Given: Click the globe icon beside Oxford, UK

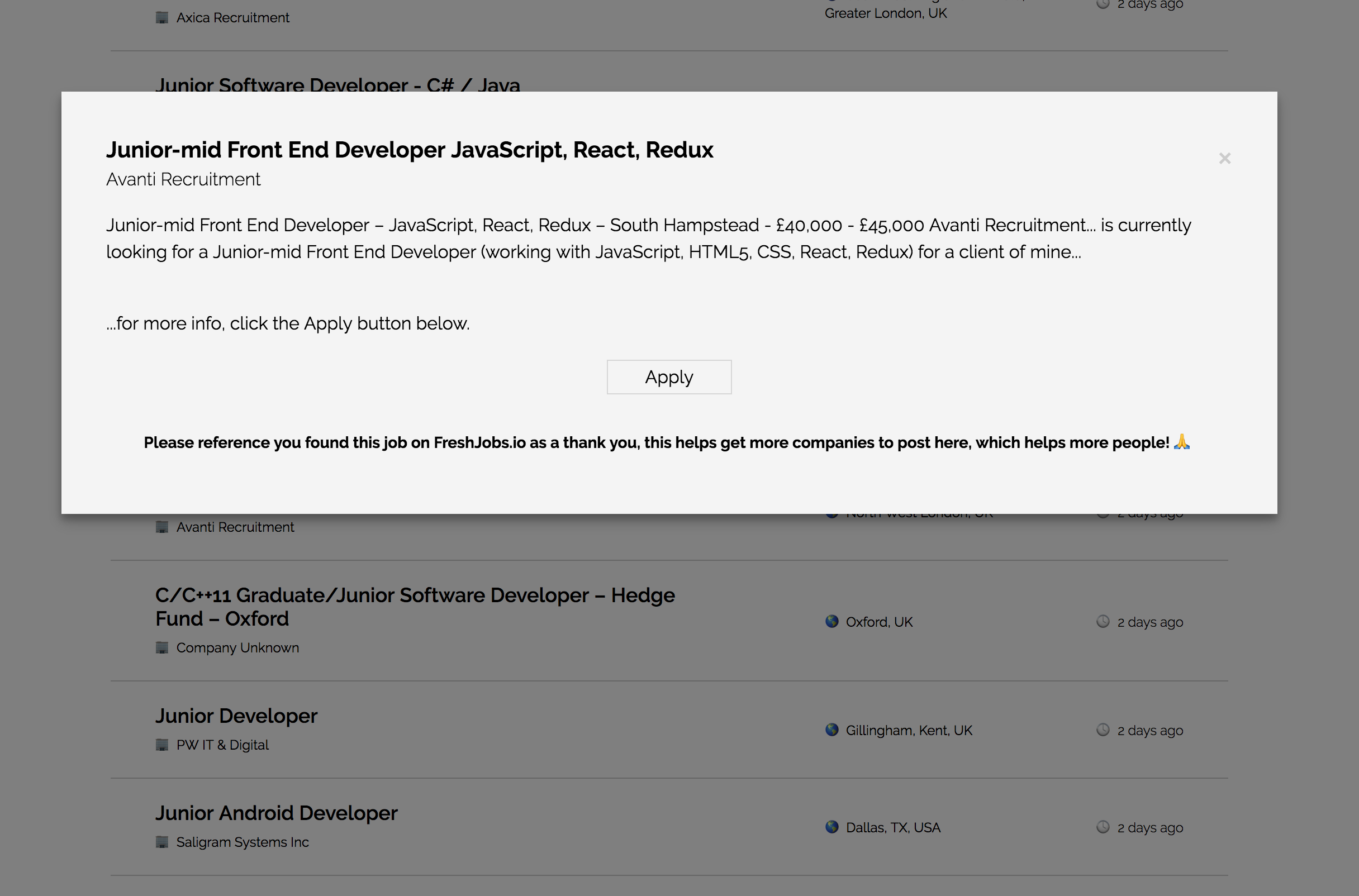Looking at the screenshot, I should tap(831, 622).
